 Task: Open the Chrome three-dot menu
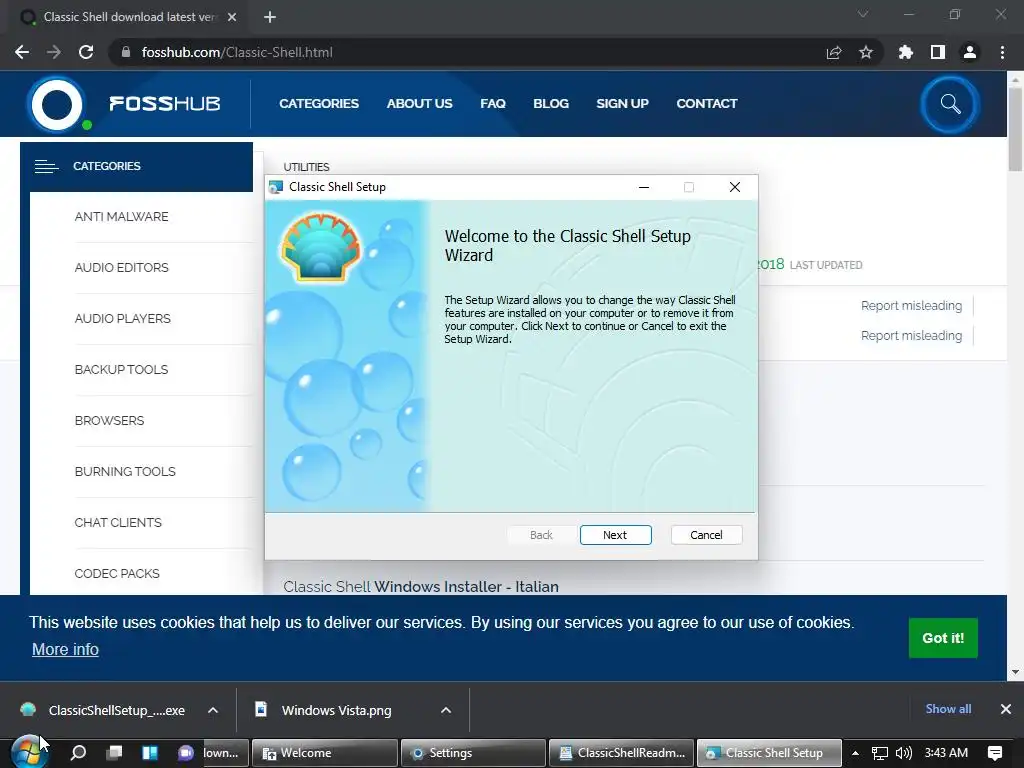pyautogui.click(x=1002, y=52)
